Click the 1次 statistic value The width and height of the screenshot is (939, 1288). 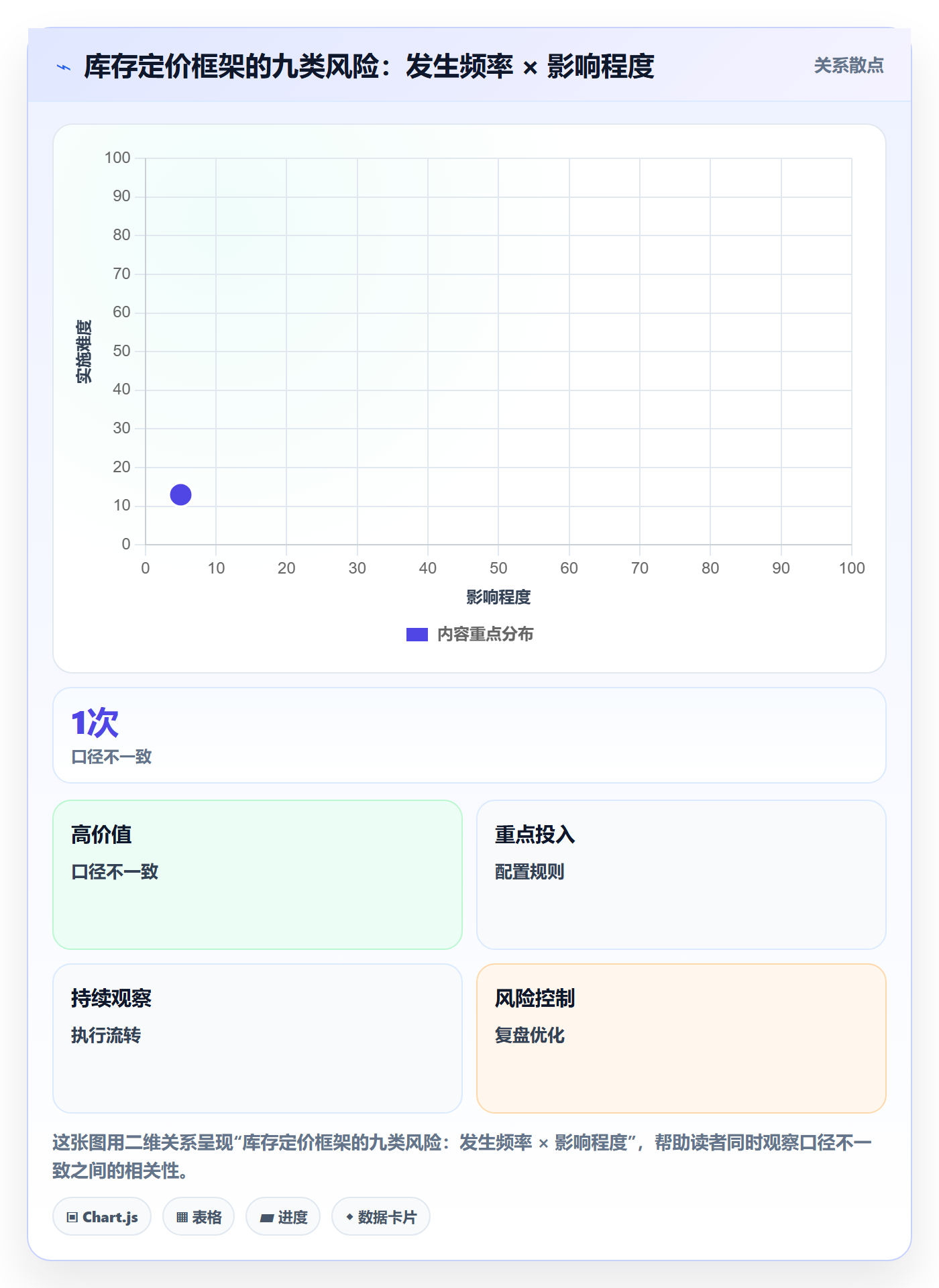tap(95, 722)
